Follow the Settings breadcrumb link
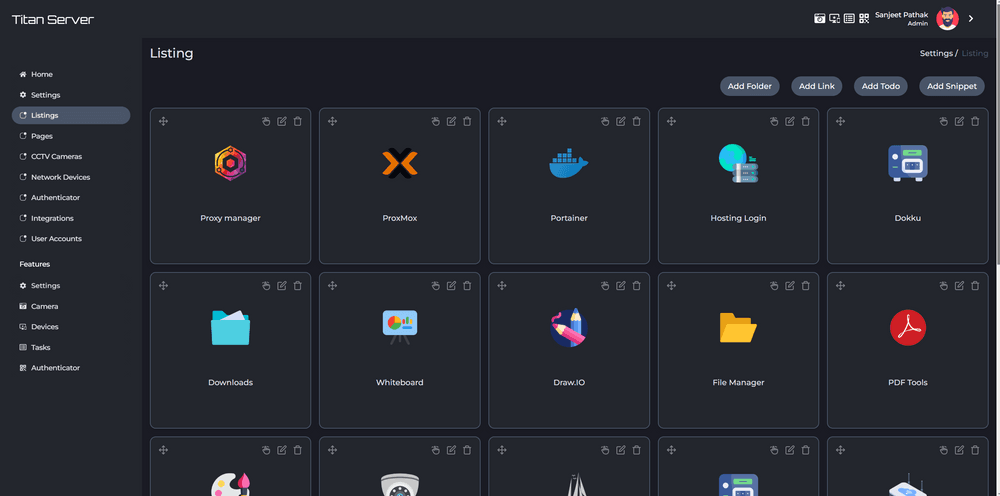This screenshot has height=496, width=1000. point(936,54)
